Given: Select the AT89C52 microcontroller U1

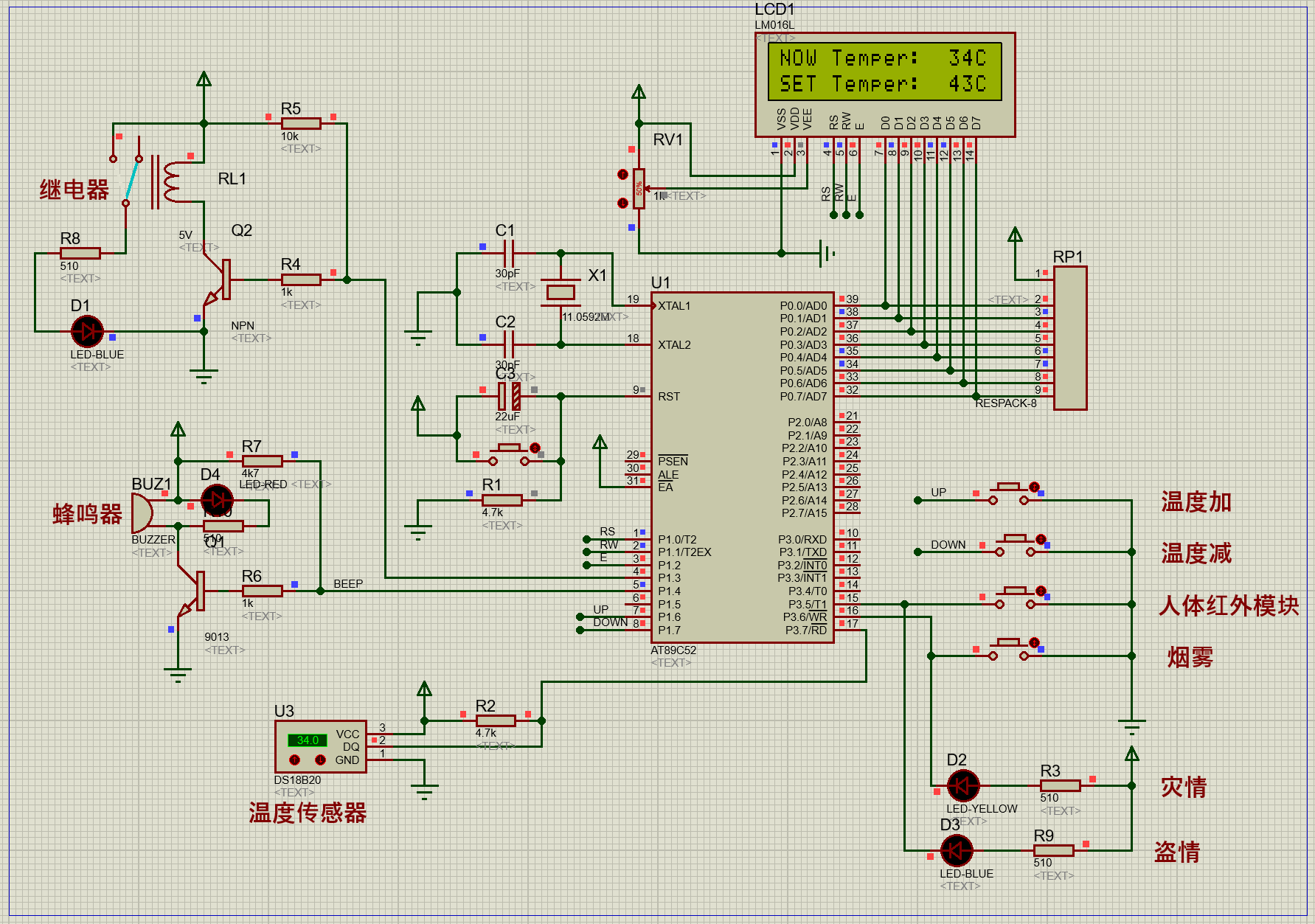Looking at the screenshot, I should click(x=742, y=468).
